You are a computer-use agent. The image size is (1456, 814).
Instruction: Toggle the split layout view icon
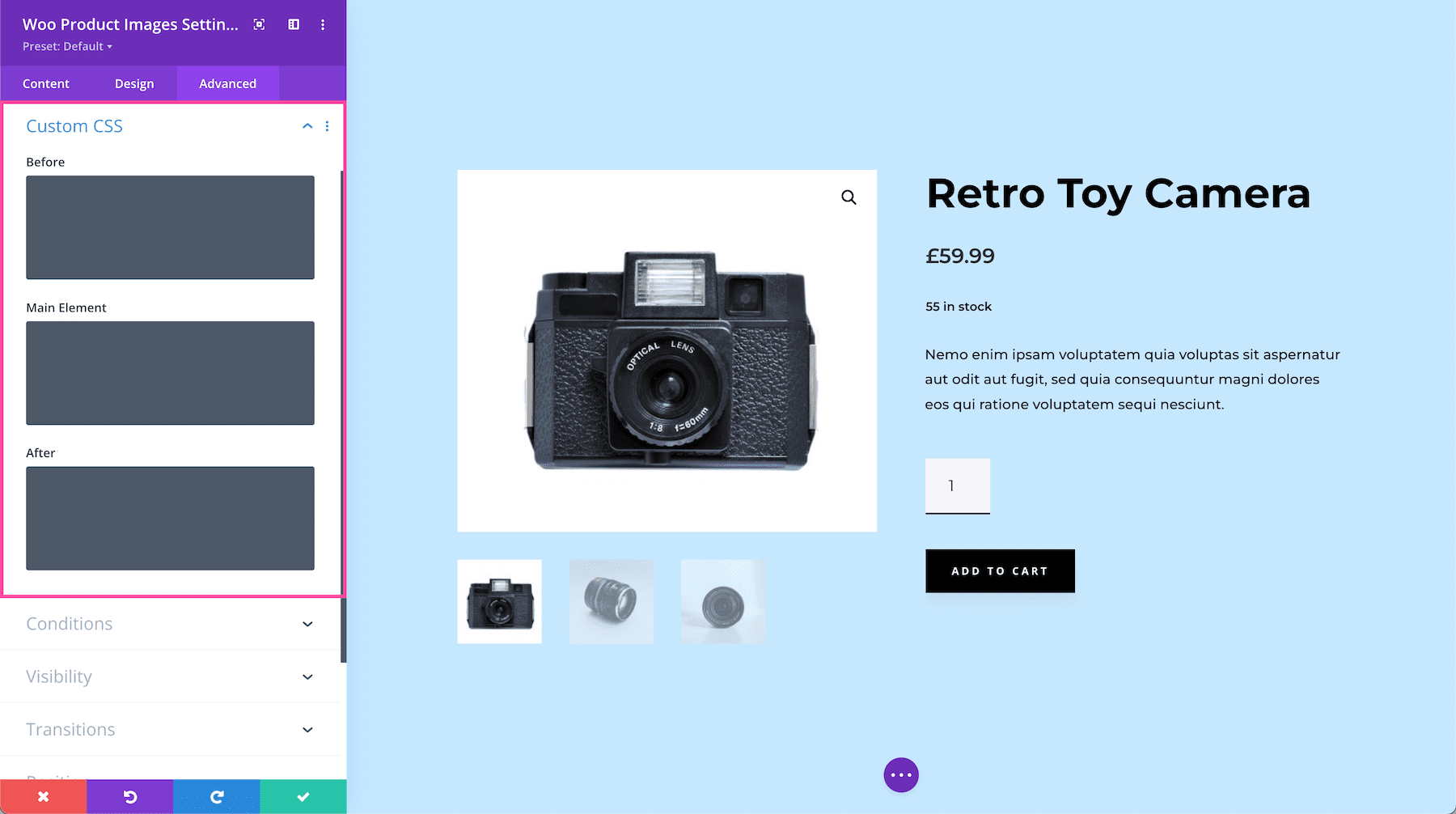293,24
